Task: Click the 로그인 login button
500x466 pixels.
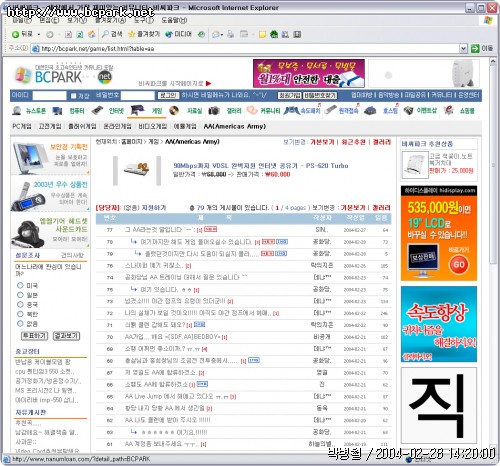Action: (168, 96)
